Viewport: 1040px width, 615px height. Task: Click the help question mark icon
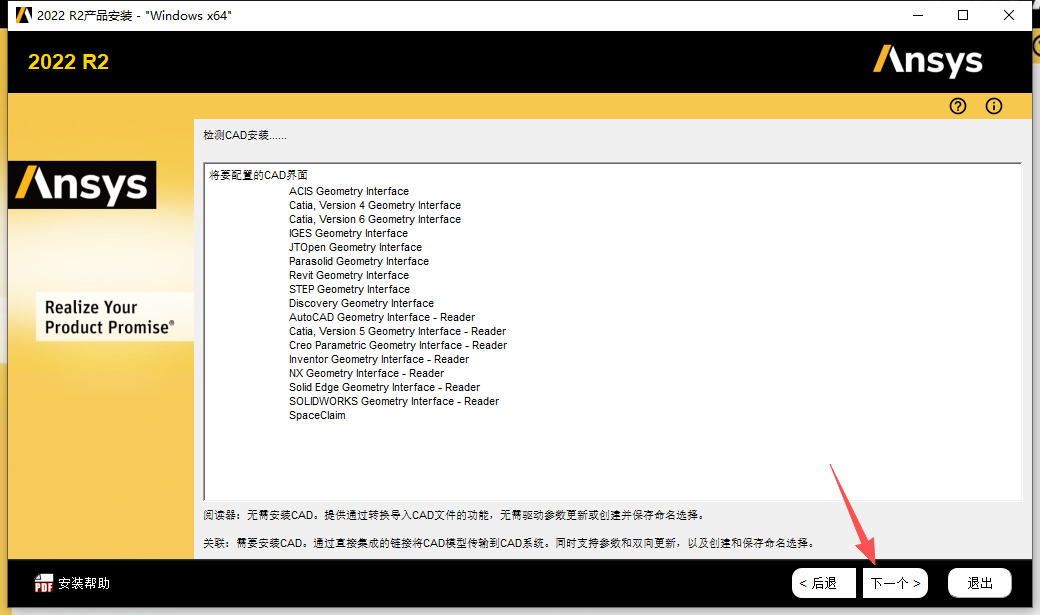tap(957, 105)
